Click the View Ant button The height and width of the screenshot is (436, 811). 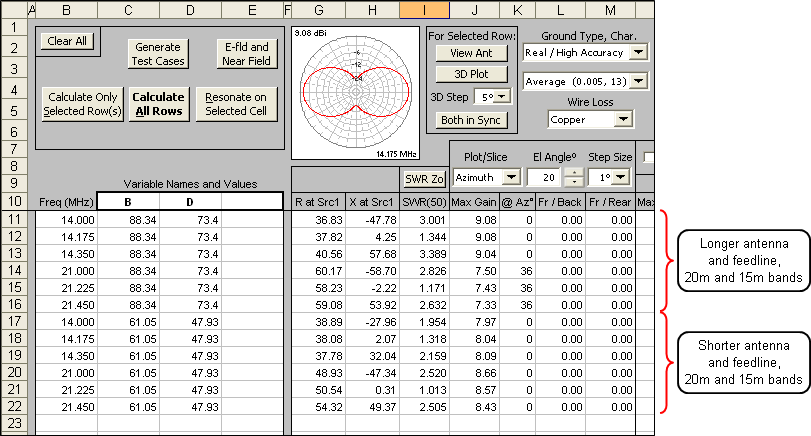(471, 53)
